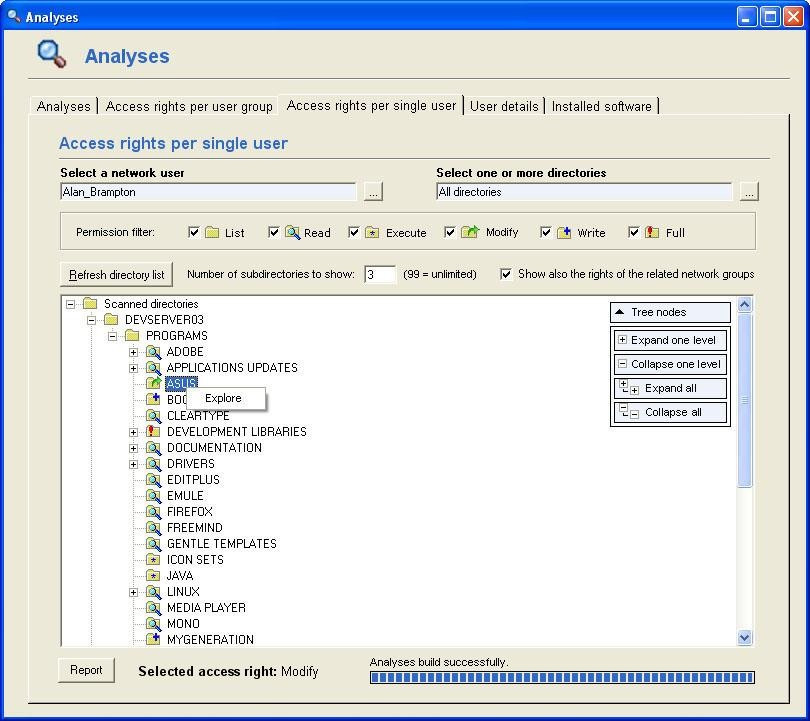Uncheck Show also rights of related network groups

tap(506, 274)
